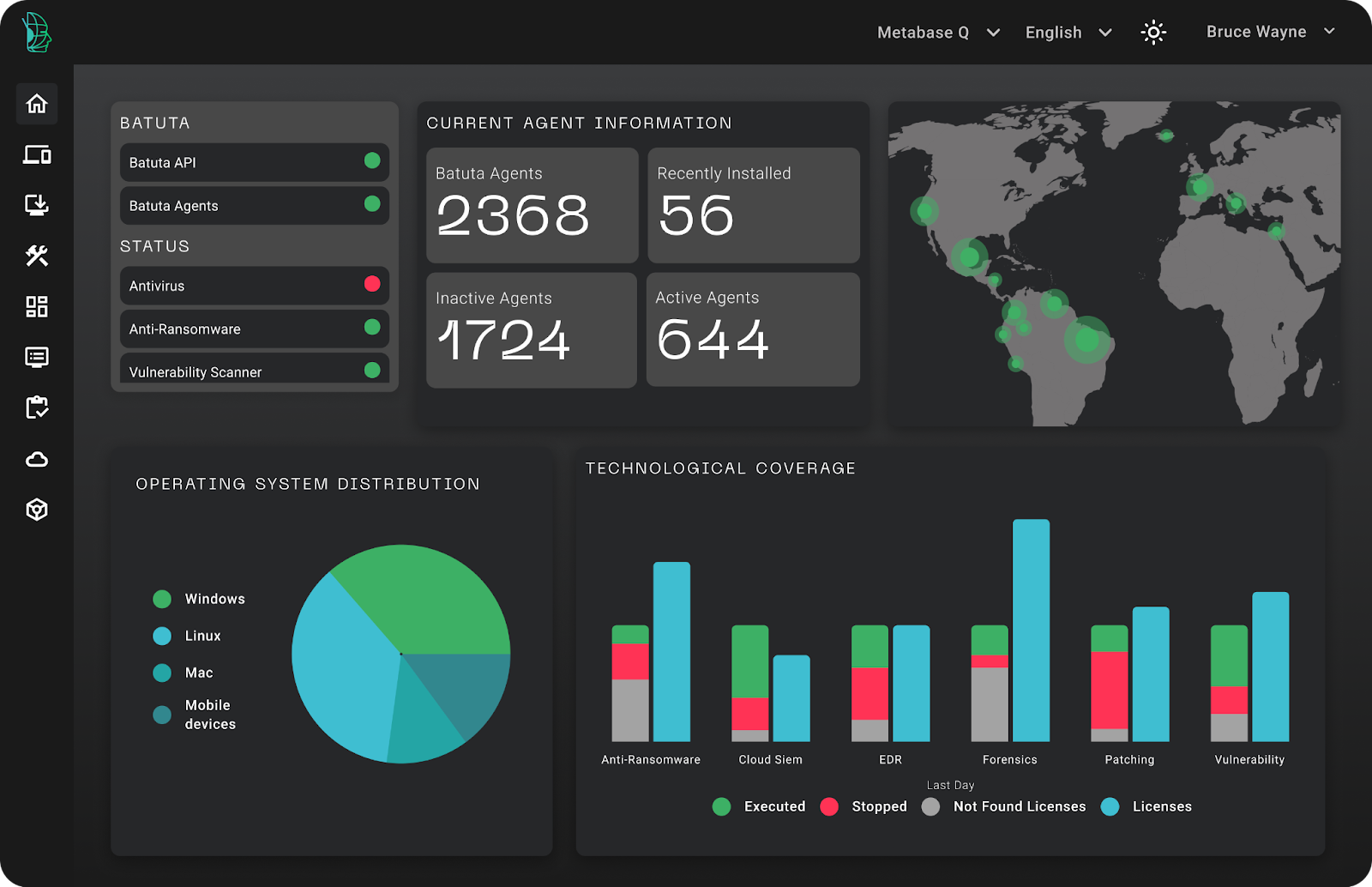Click the Forensics Licenses blue bar
The width and height of the screenshot is (1372, 887).
(x=1031, y=631)
